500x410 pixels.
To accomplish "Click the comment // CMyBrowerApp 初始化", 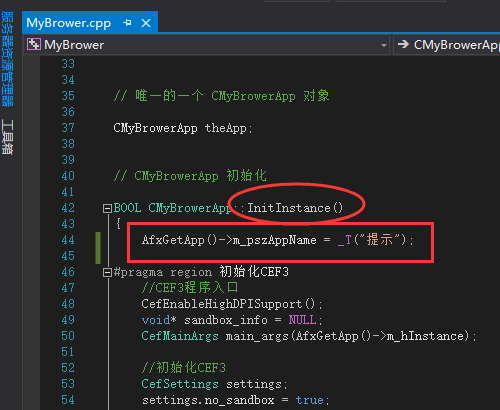I will point(190,176).
